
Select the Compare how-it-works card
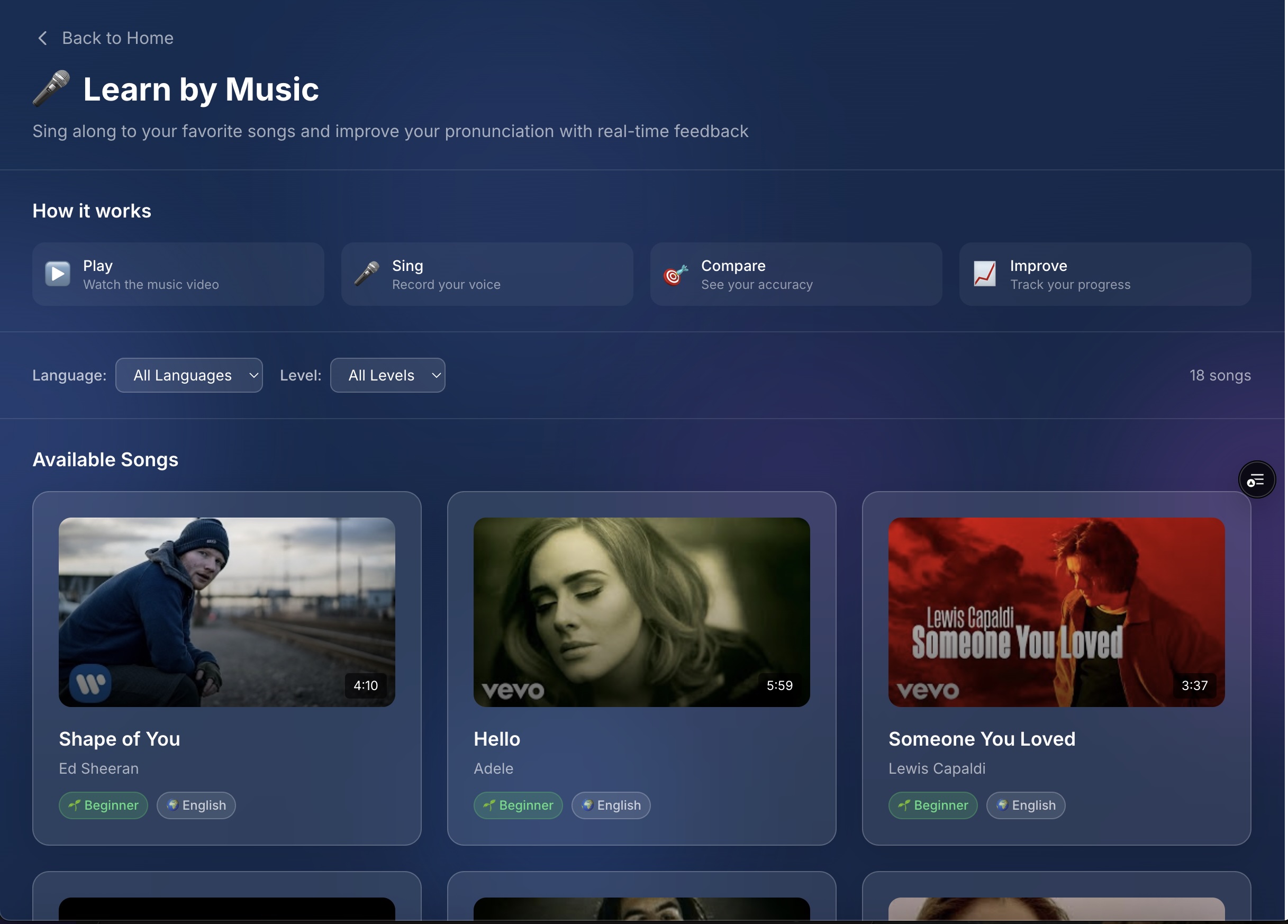click(x=796, y=274)
